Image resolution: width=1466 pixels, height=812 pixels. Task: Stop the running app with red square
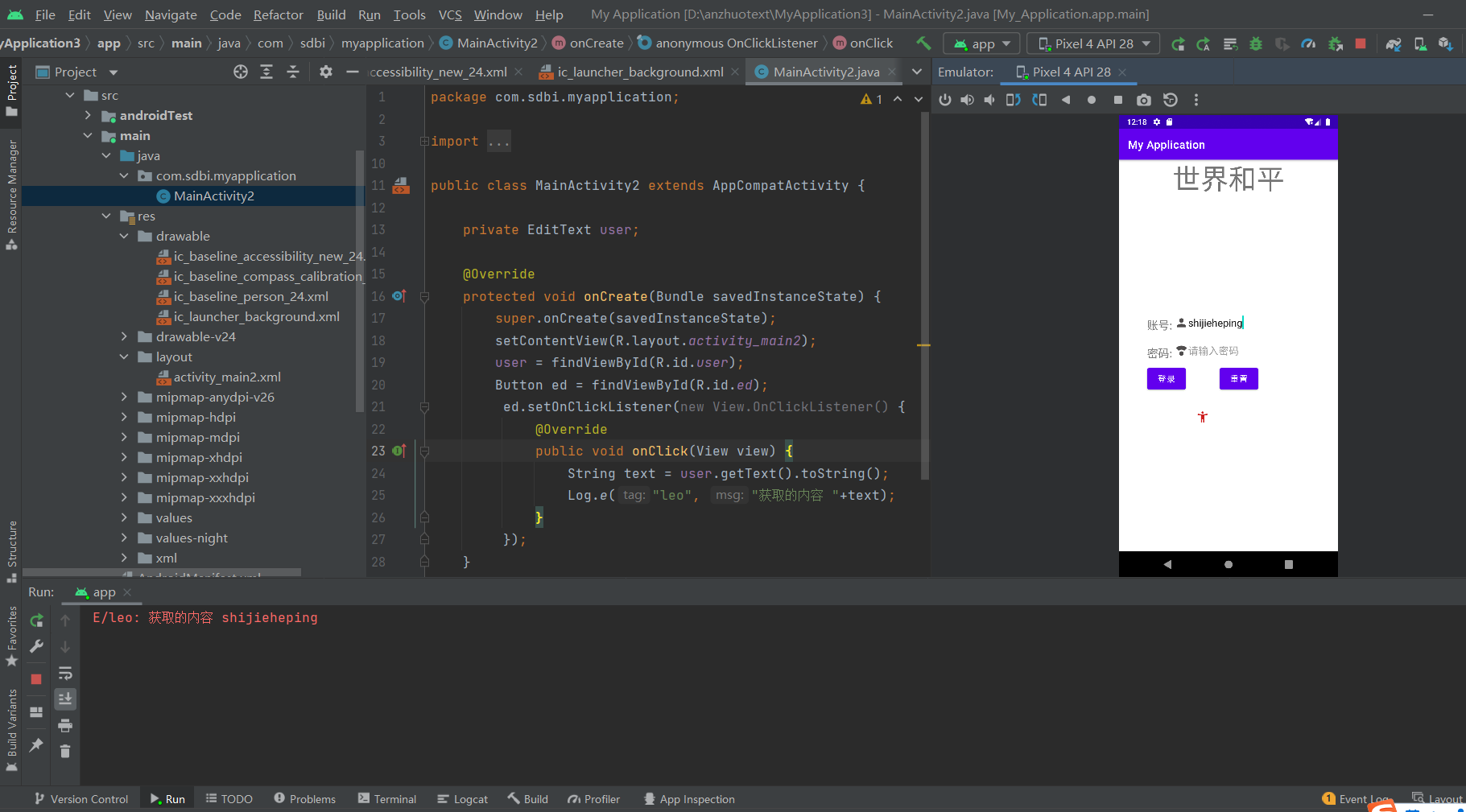click(x=1361, y=43)
